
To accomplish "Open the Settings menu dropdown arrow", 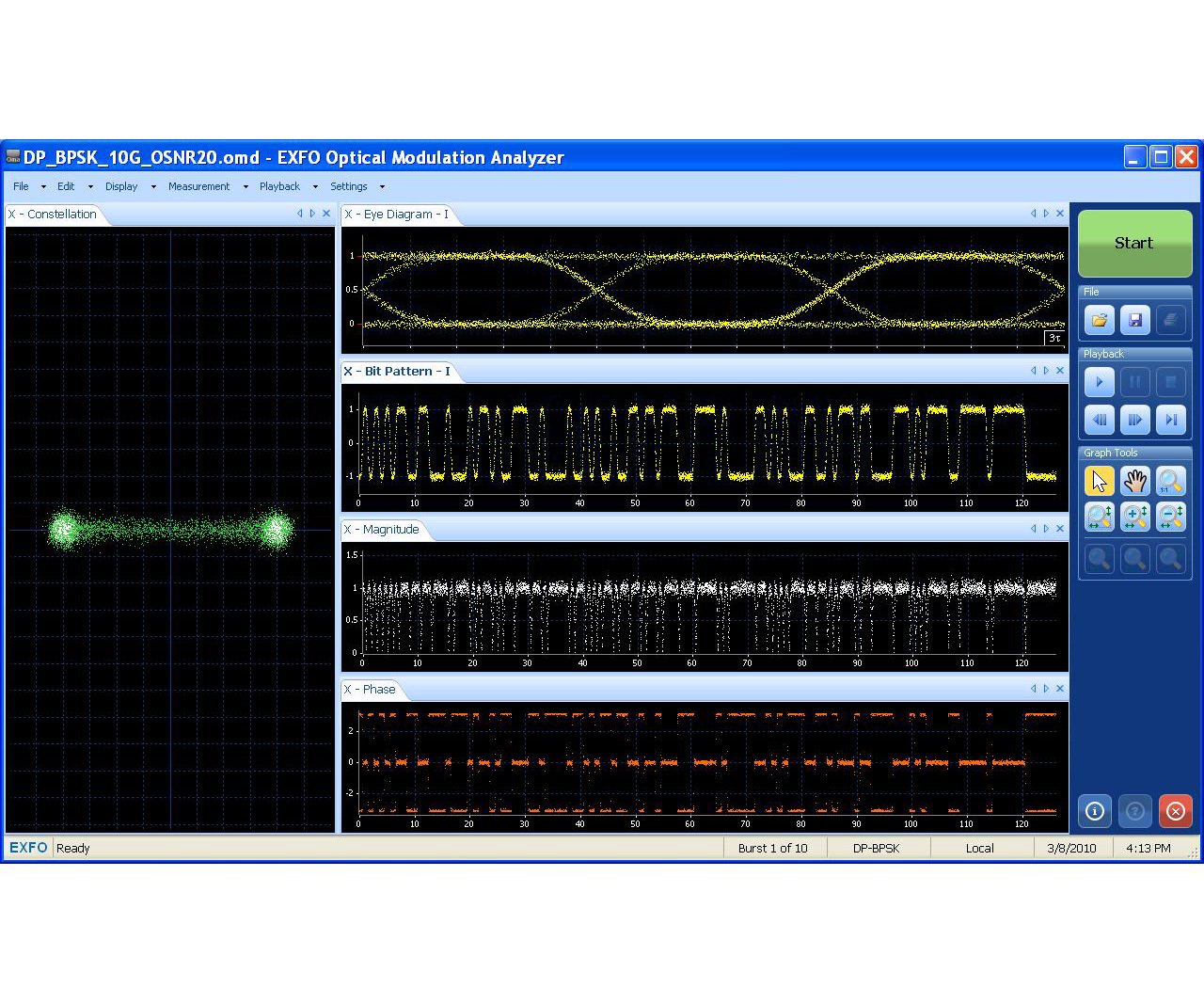I will click(x=382, y=186).
